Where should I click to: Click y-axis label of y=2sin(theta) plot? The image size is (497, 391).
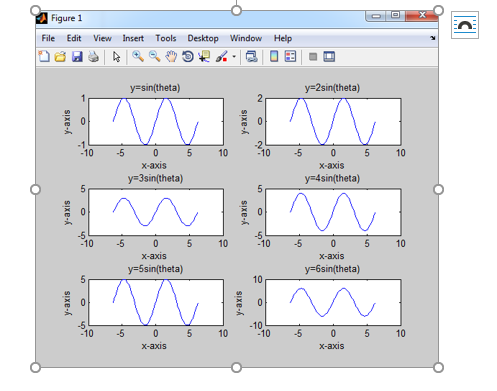pyautogui.click(x=244, y=122)
